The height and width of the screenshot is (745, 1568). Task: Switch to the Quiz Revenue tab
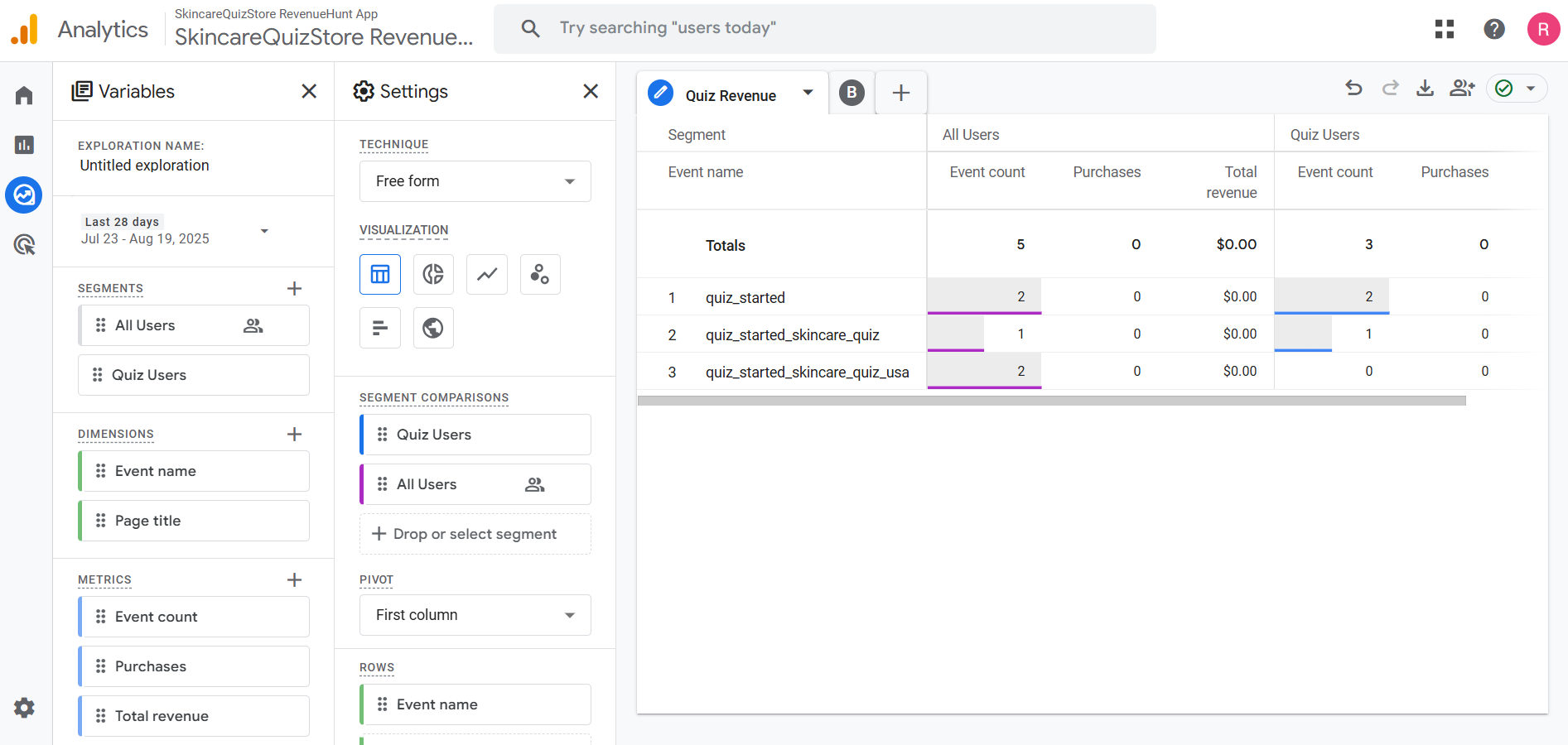[x=731, y=95]
